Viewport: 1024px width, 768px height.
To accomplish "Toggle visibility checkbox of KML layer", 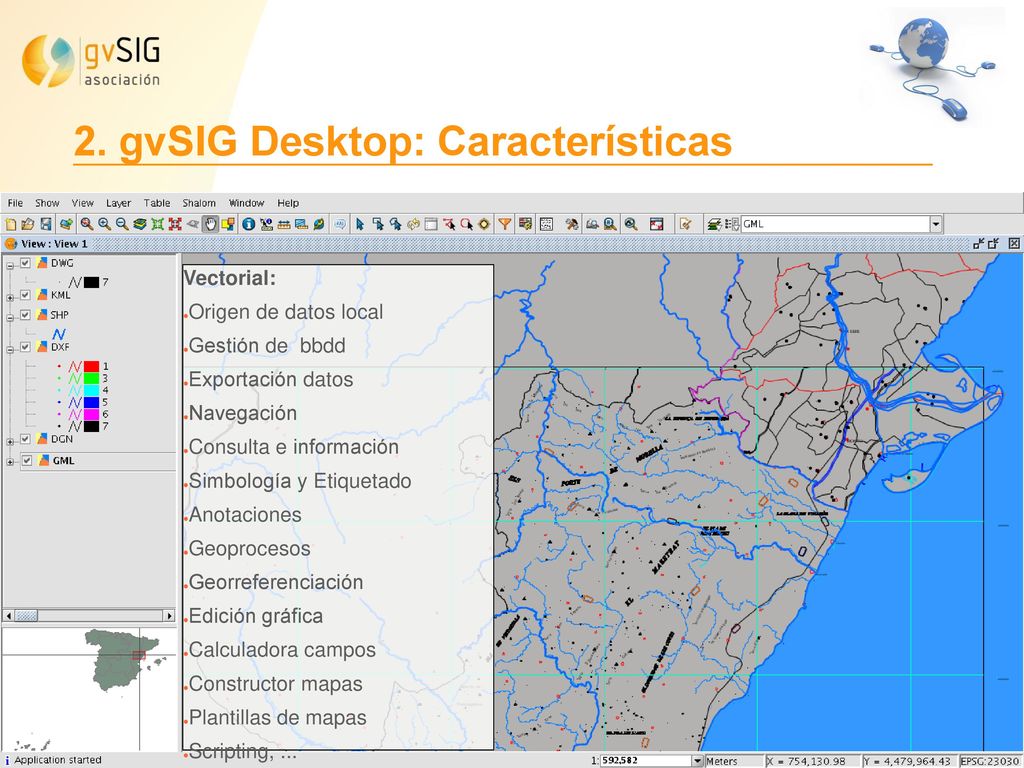I will coord(25,295).
